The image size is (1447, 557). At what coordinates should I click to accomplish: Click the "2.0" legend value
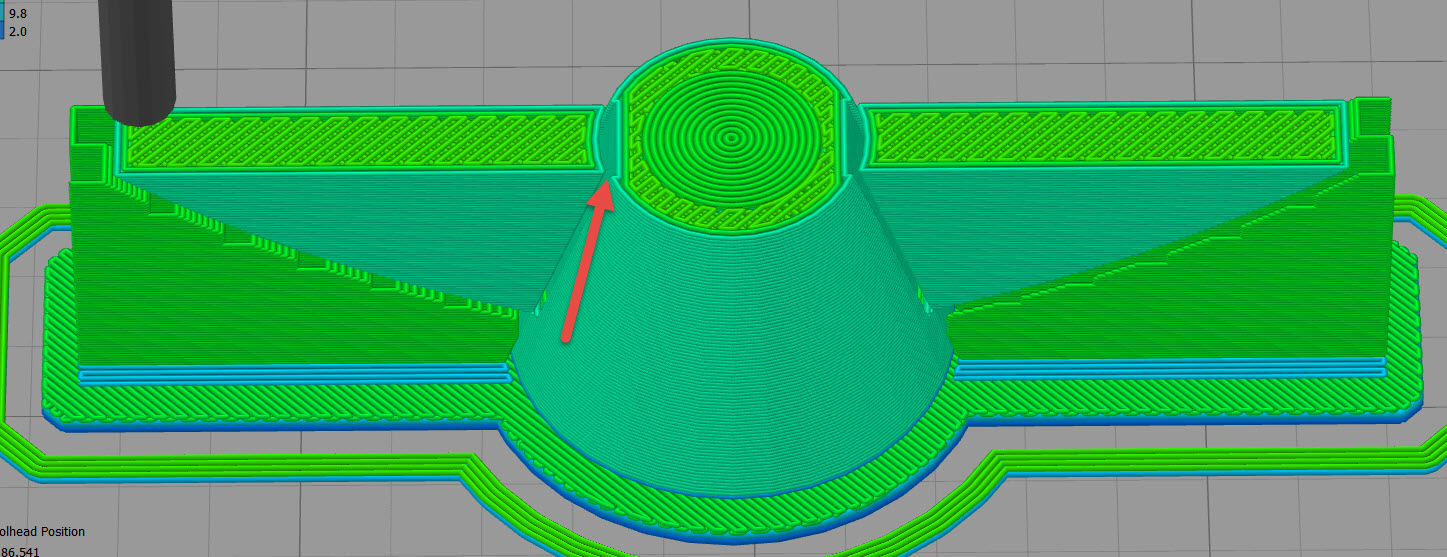18,31
